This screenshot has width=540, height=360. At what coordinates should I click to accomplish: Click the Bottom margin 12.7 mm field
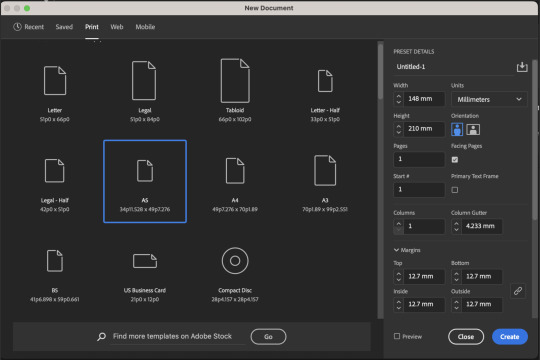(x=482, y=277)
